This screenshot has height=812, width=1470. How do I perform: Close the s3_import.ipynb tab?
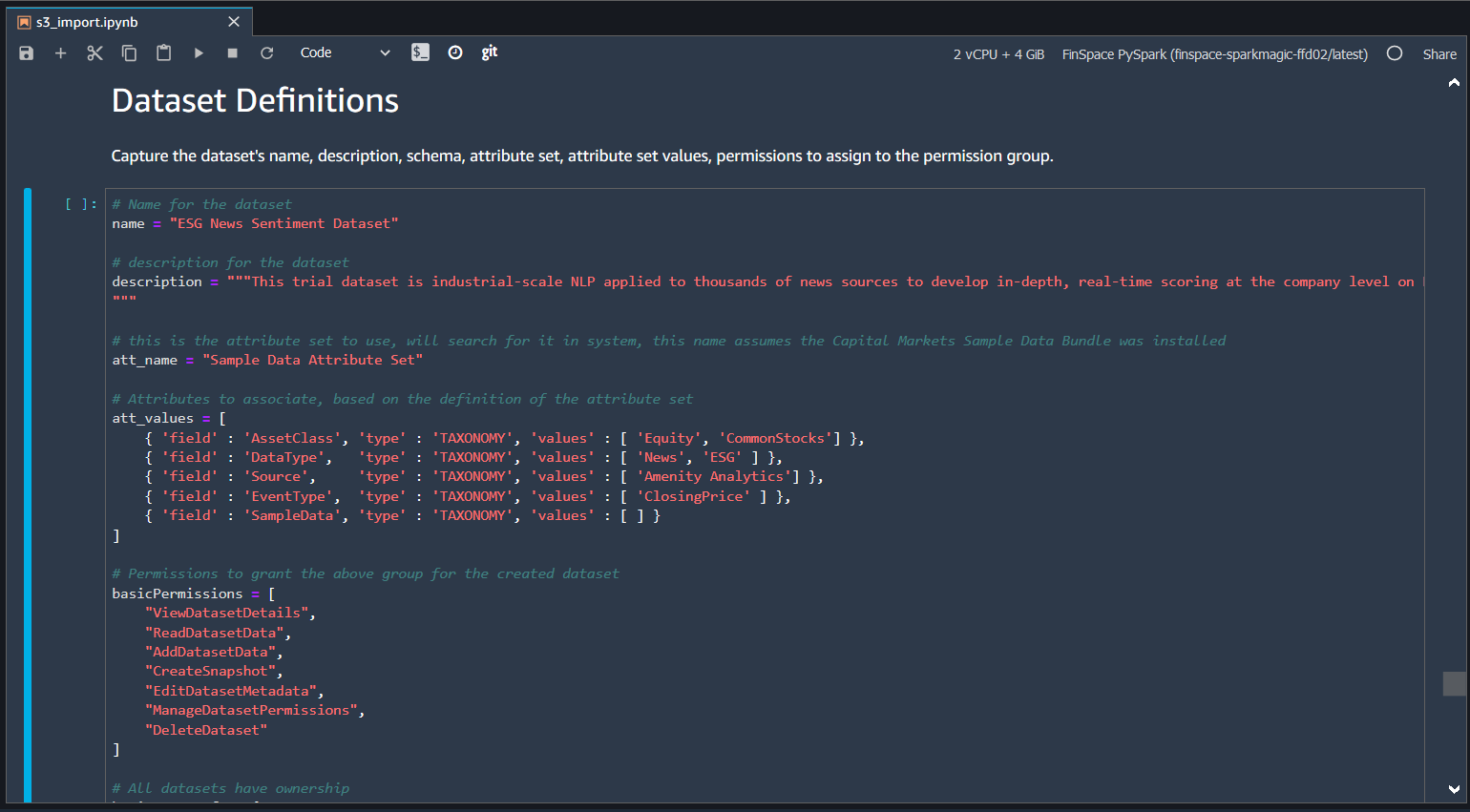[234, 22]
